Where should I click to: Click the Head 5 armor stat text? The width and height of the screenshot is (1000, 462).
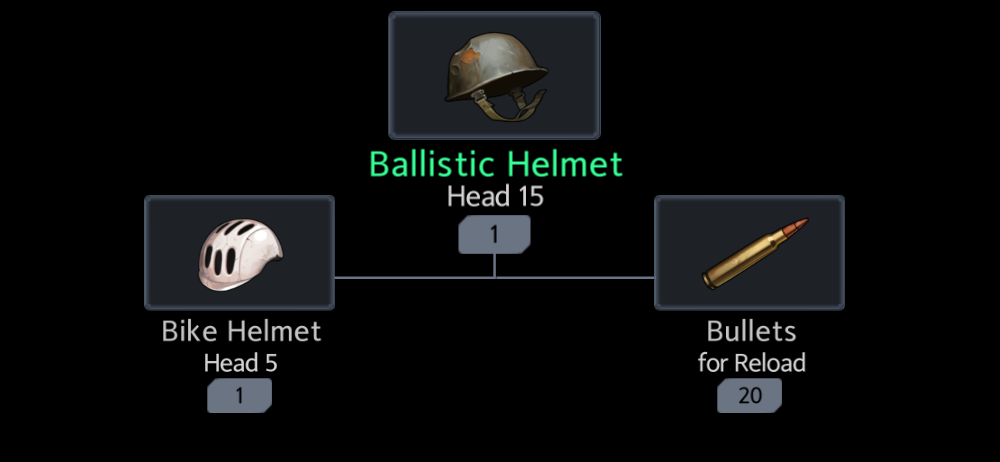(240, 363)
